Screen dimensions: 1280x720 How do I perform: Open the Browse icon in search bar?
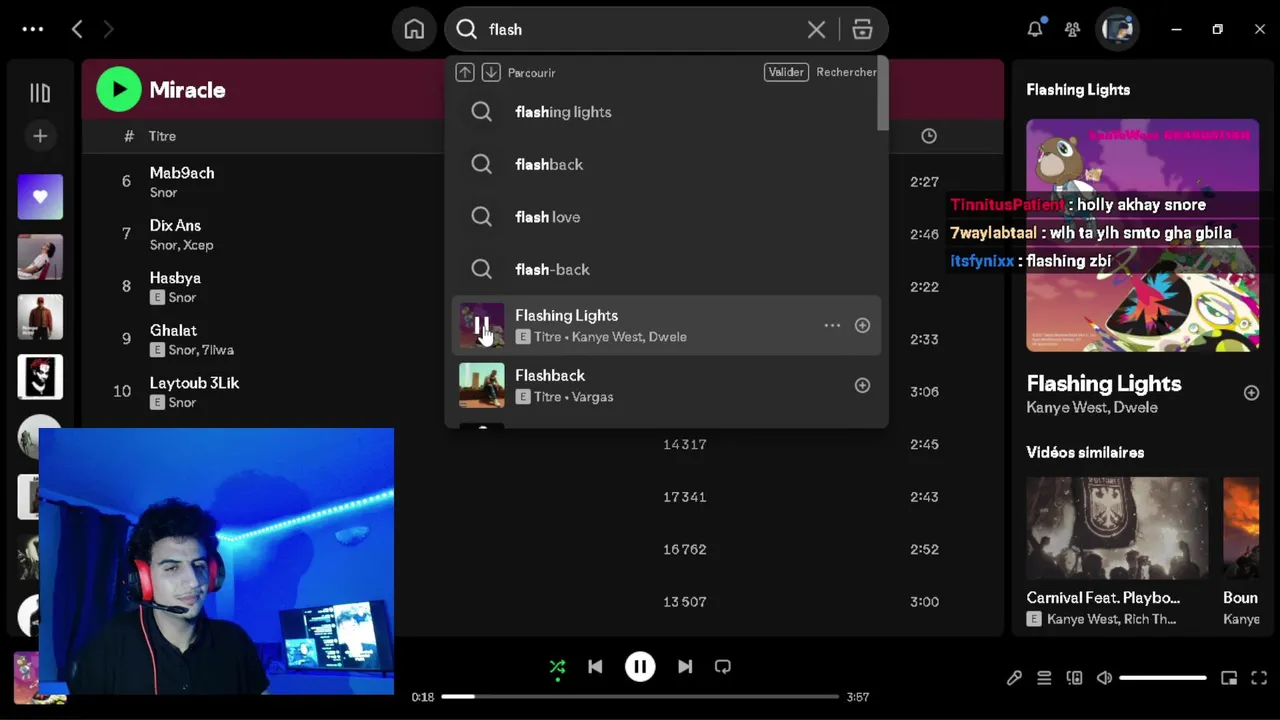tap(862, 29)
